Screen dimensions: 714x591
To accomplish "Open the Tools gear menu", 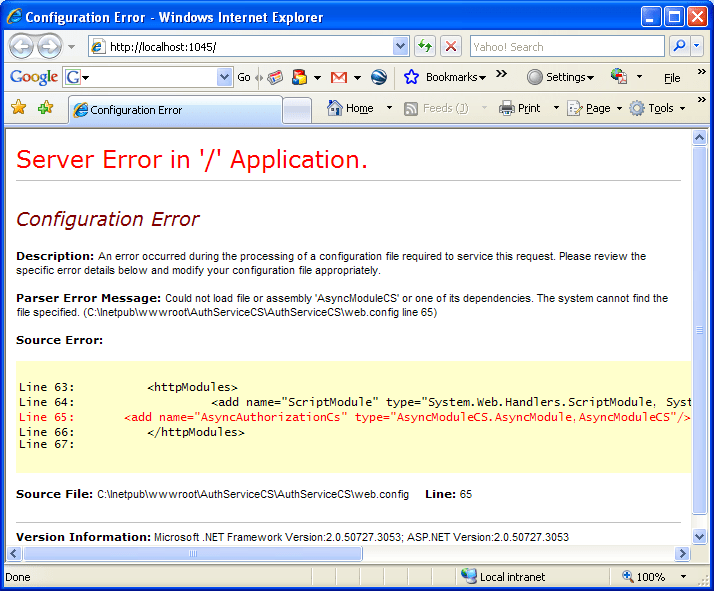I will click(657, 108).
